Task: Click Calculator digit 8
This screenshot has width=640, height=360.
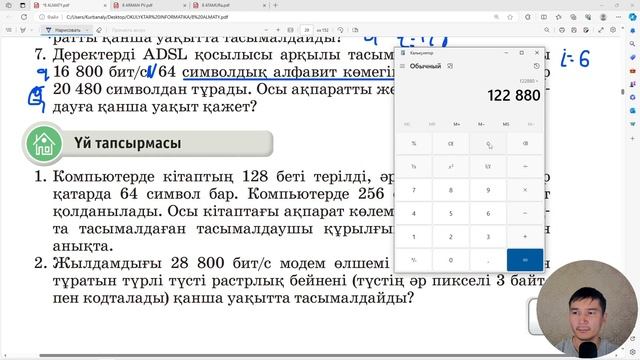Action: click(x=451, y=190)
